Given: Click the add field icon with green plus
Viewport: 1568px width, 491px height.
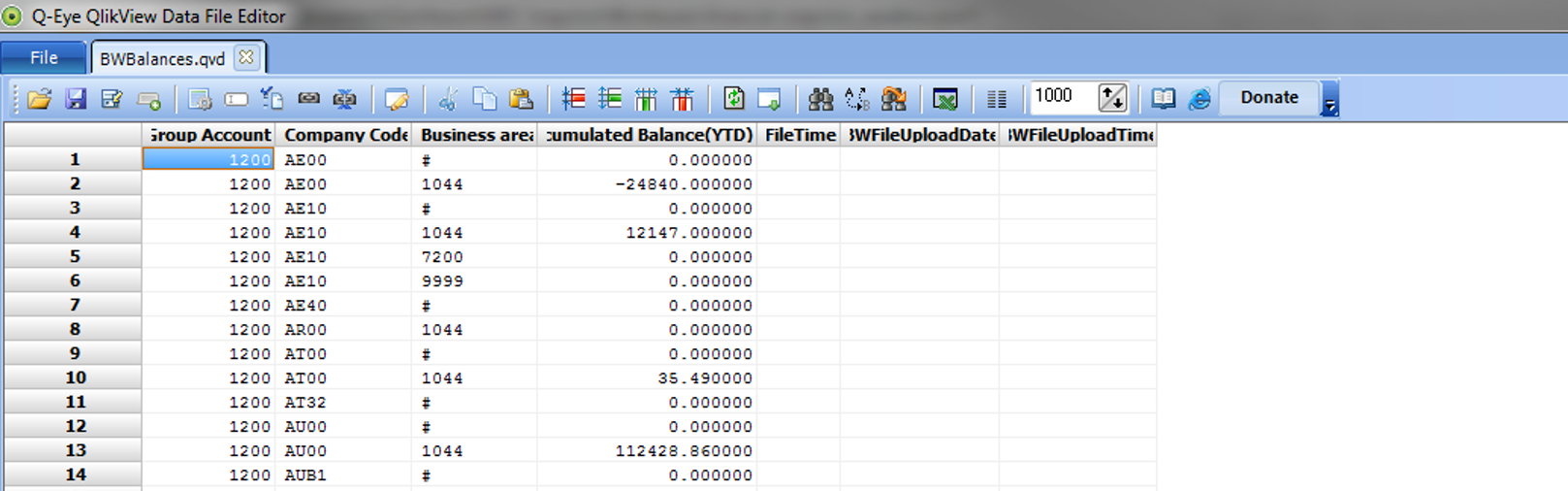Looking at the screenshot, I should [x=149, y=98].
